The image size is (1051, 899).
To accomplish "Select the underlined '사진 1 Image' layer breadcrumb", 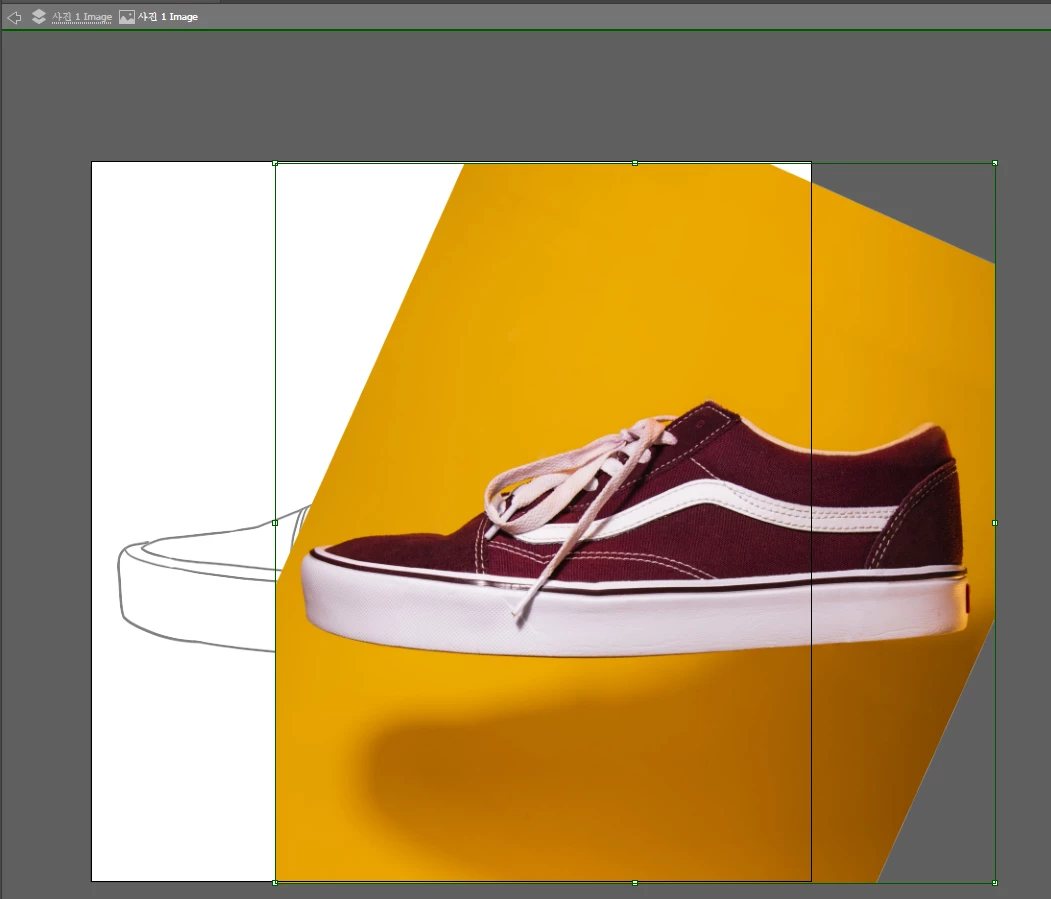I will 82,17.
